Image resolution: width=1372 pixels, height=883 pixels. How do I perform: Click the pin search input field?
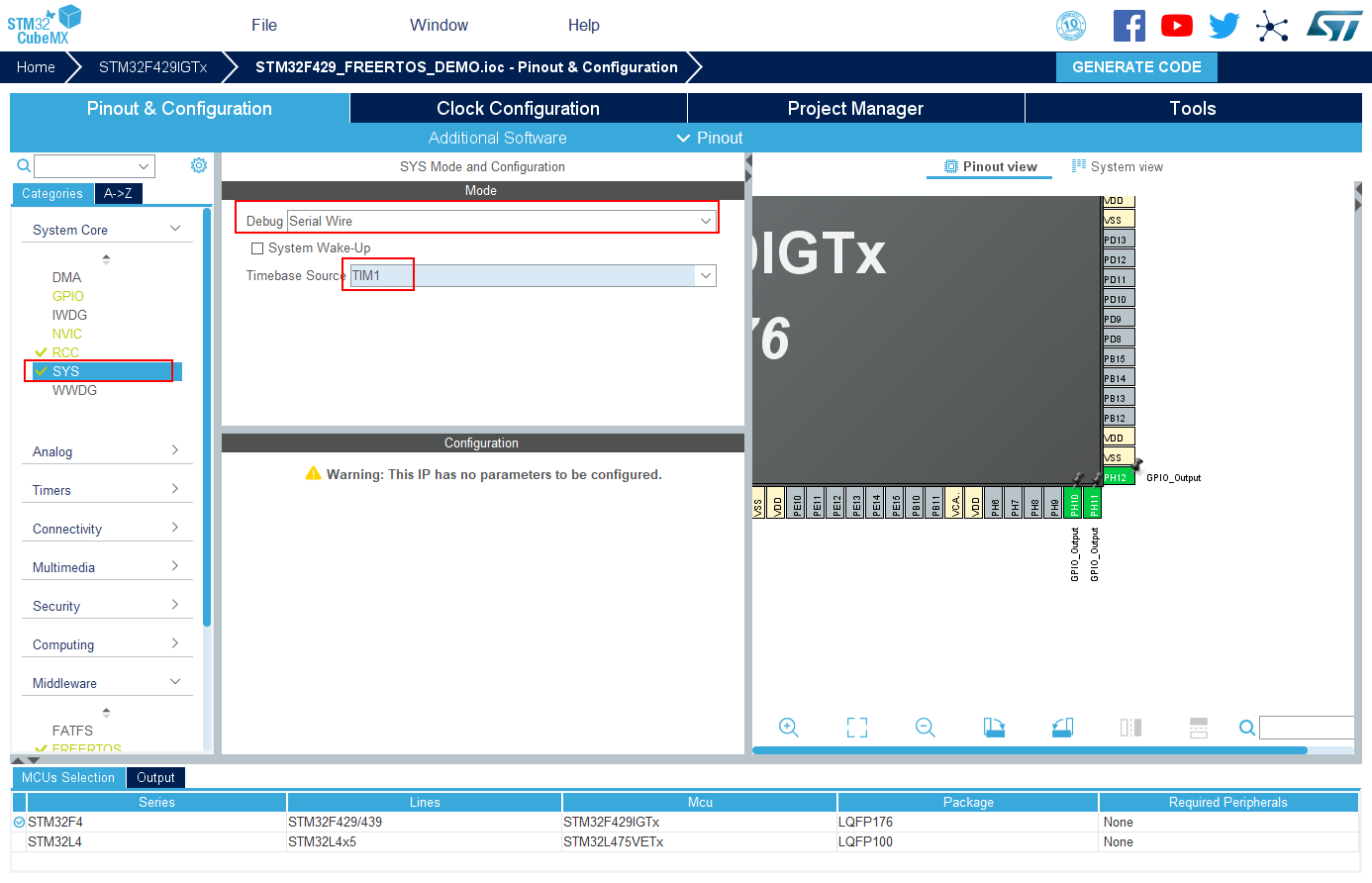click(1307, 728)
